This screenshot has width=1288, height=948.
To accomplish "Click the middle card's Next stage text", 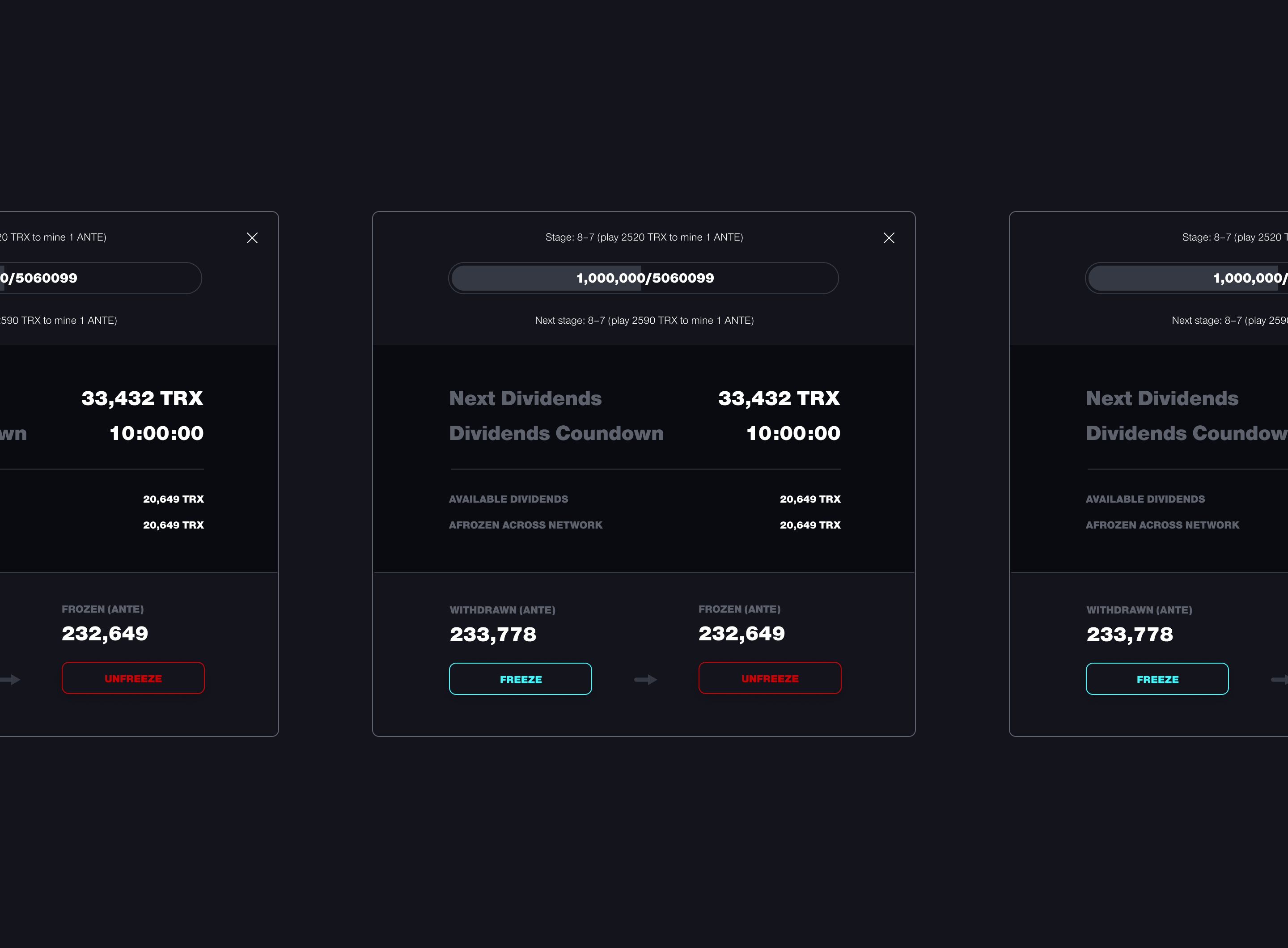I will pyautogui.click(x=644, y=320).
